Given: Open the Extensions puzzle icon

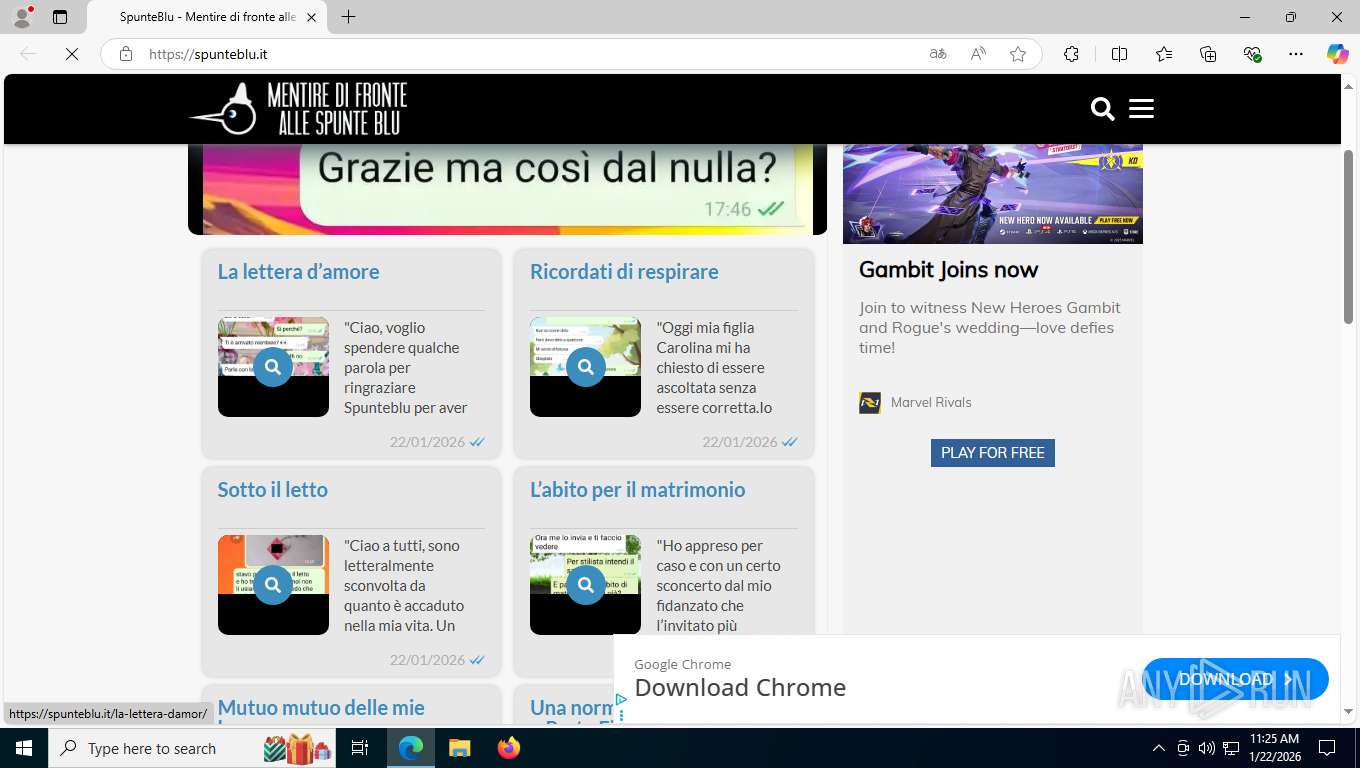Looking at the screenshot, I should [x=1071, y=54].
